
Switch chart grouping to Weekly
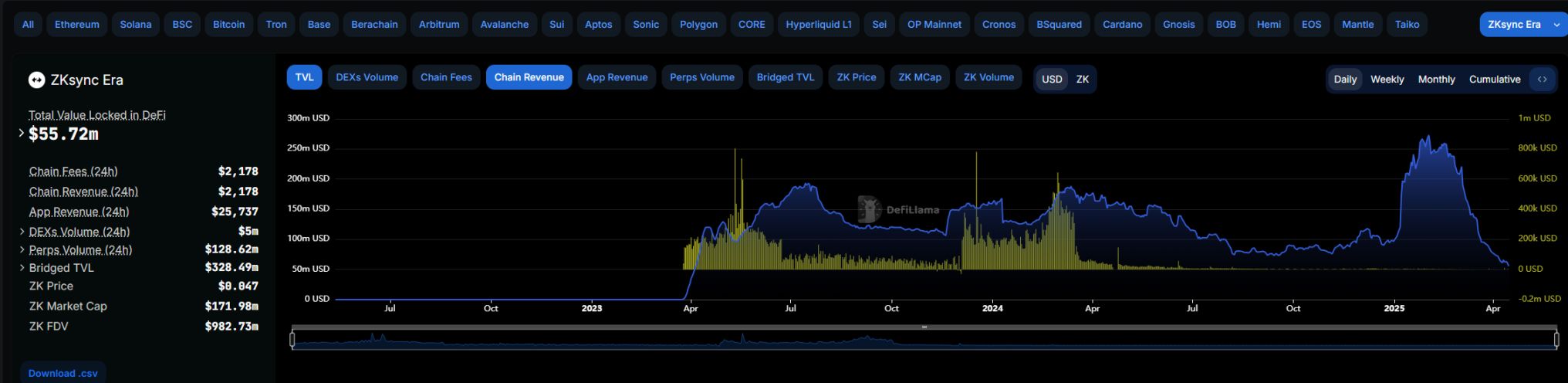[1387, 80]
